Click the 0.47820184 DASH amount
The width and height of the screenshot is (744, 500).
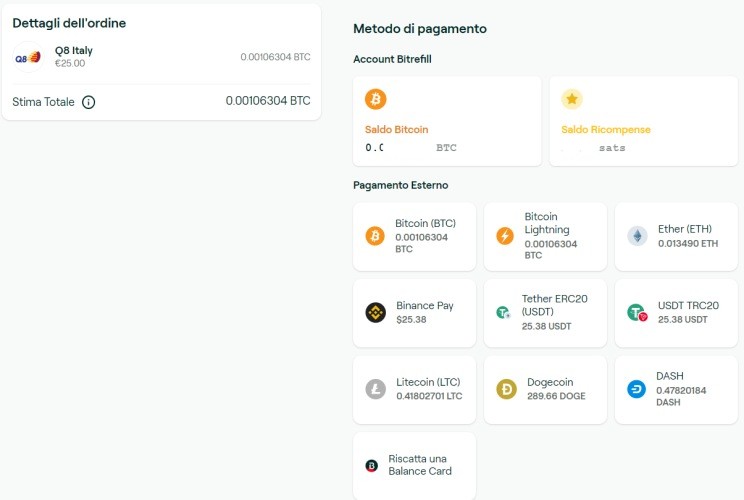tap(681, 396)
